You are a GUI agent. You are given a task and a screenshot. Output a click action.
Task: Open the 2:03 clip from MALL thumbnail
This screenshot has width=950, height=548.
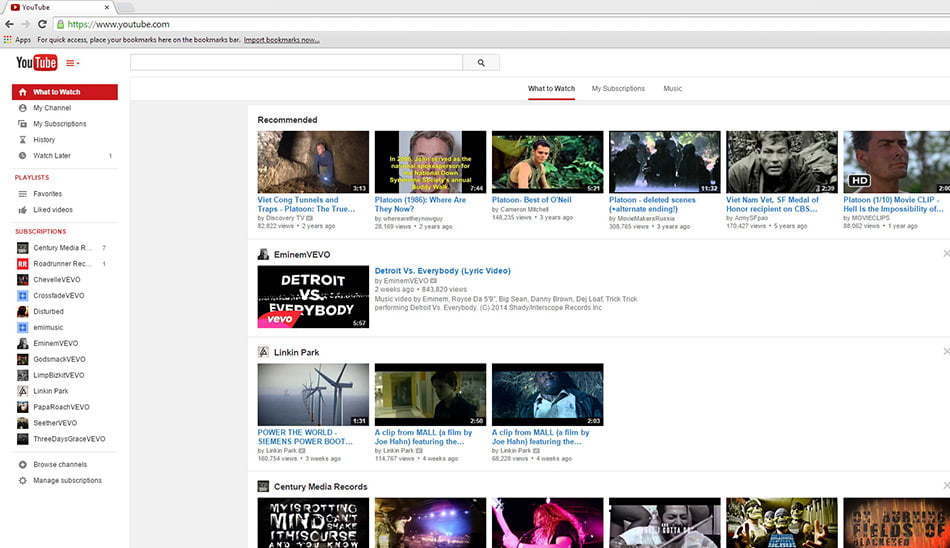[x=548, y=395]
